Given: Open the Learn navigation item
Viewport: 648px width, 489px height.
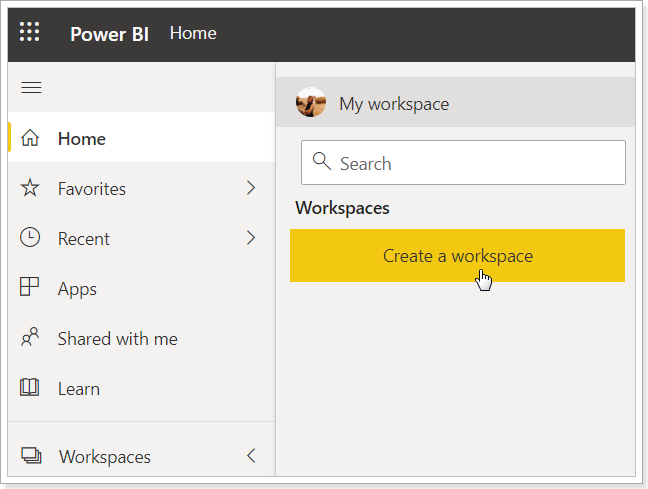Looking at the screenshot, I should 141,388.
